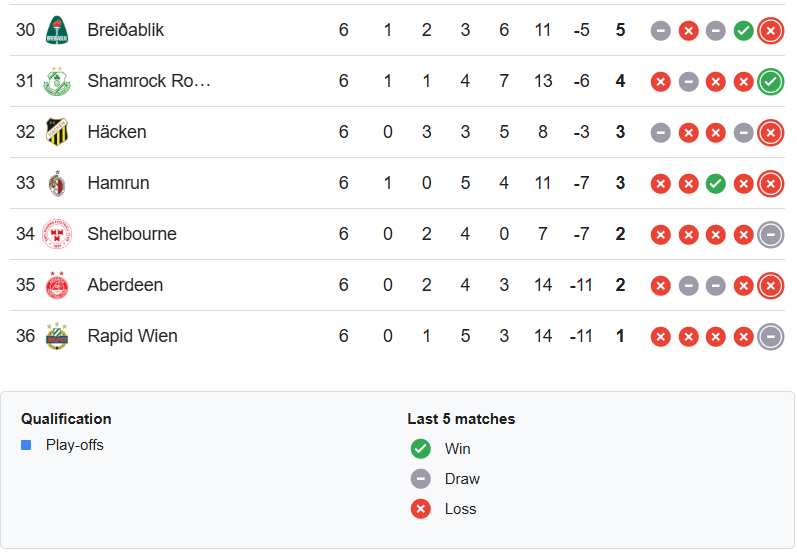Click the Loss legend icon
This screenshot has height=555, width=797.
click(x=421, y=509)
